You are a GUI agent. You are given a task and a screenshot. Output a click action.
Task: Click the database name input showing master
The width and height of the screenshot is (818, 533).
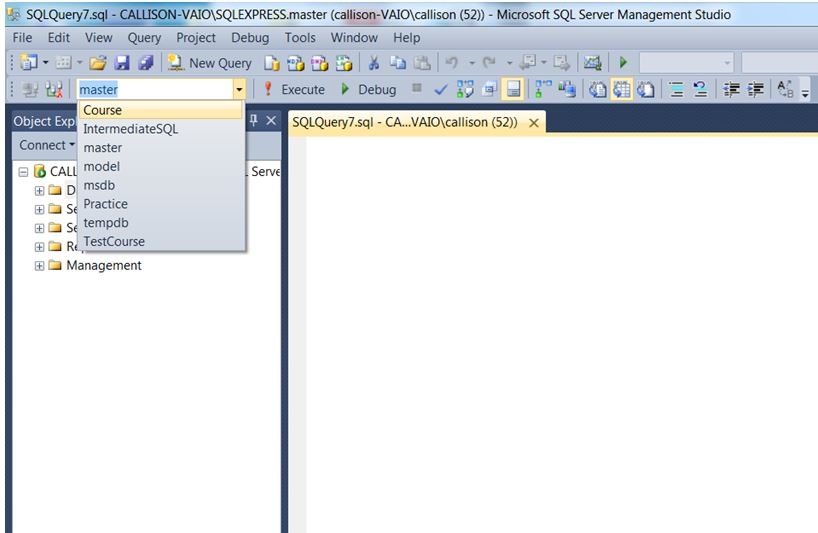click(x=155, y=90)
